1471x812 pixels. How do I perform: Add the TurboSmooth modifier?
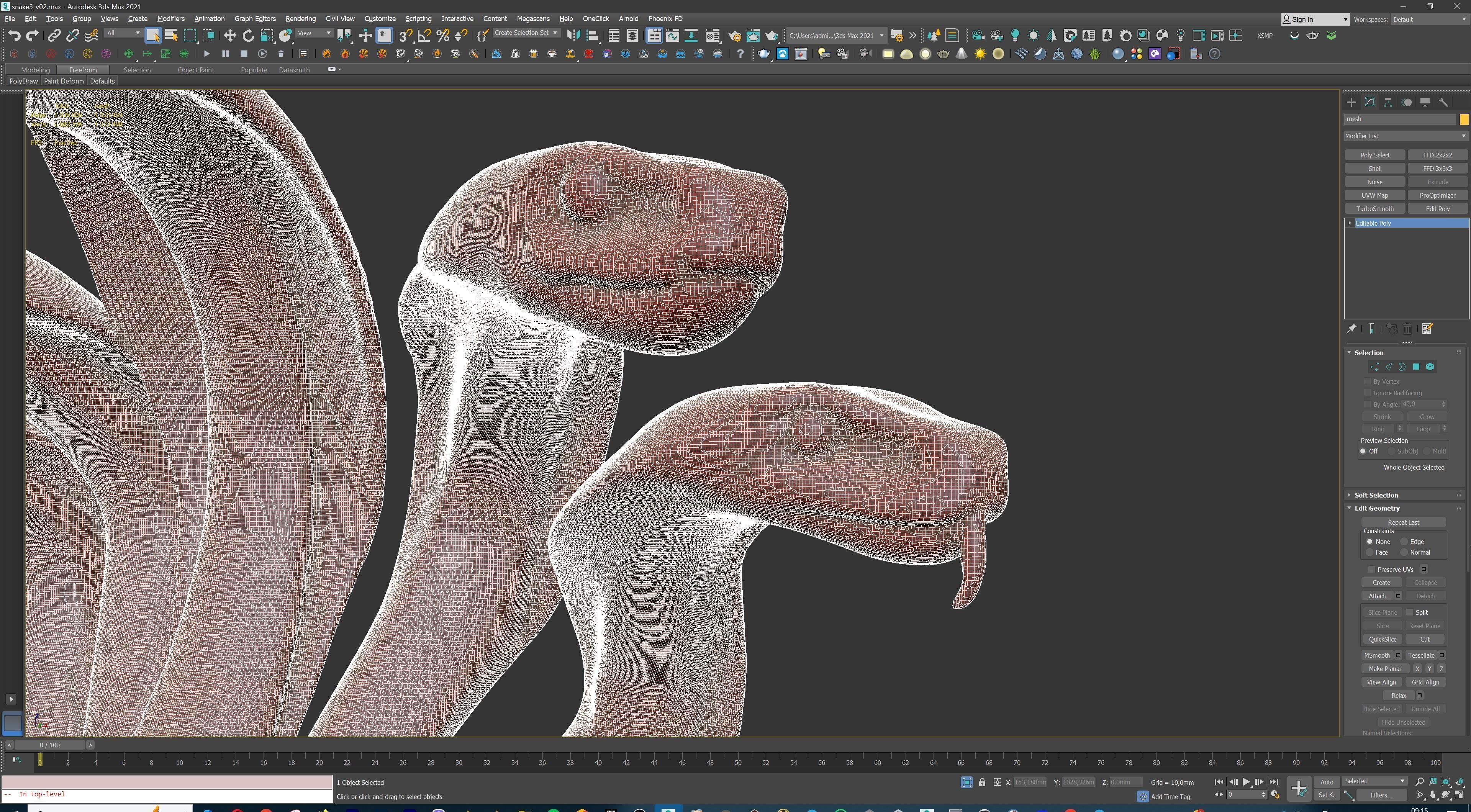1375,208
